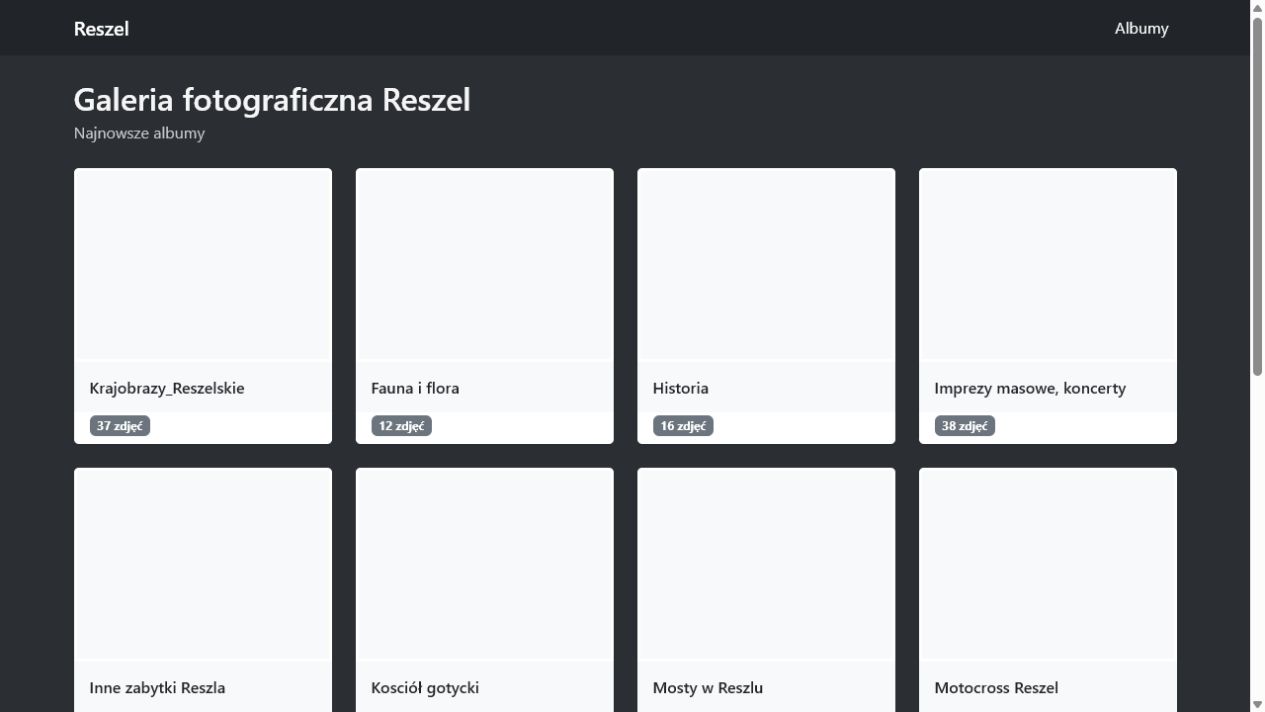Click the Motocross Reszel album thumbnail

(x=1048, y=564)
